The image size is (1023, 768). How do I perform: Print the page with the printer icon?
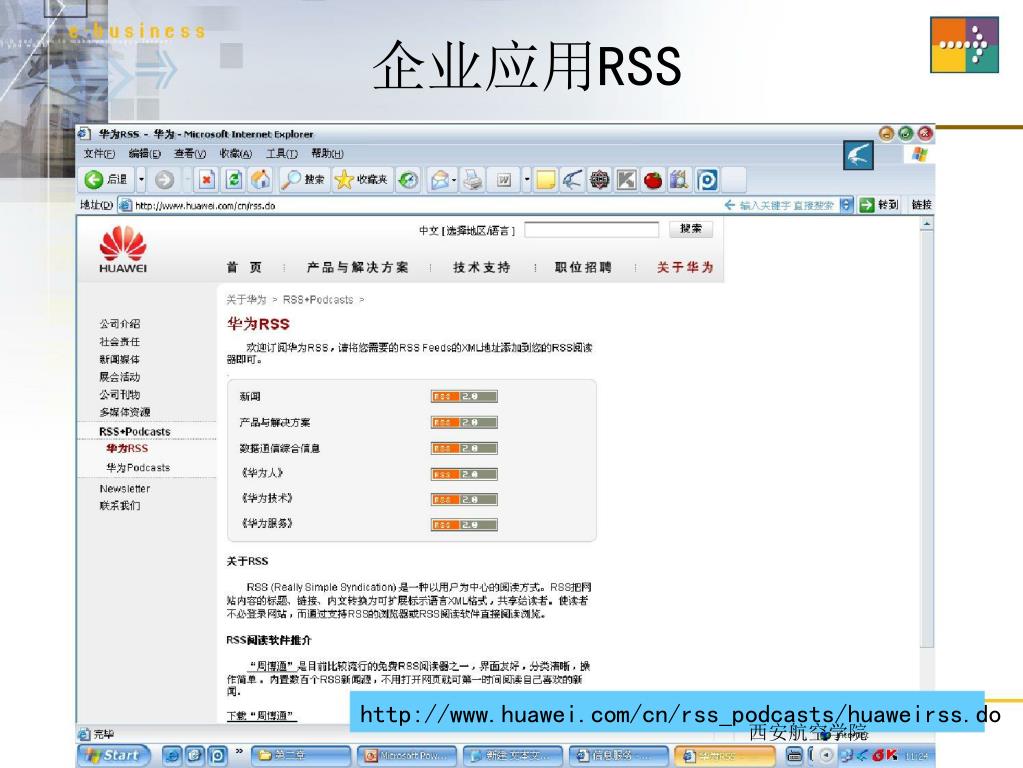472,179
